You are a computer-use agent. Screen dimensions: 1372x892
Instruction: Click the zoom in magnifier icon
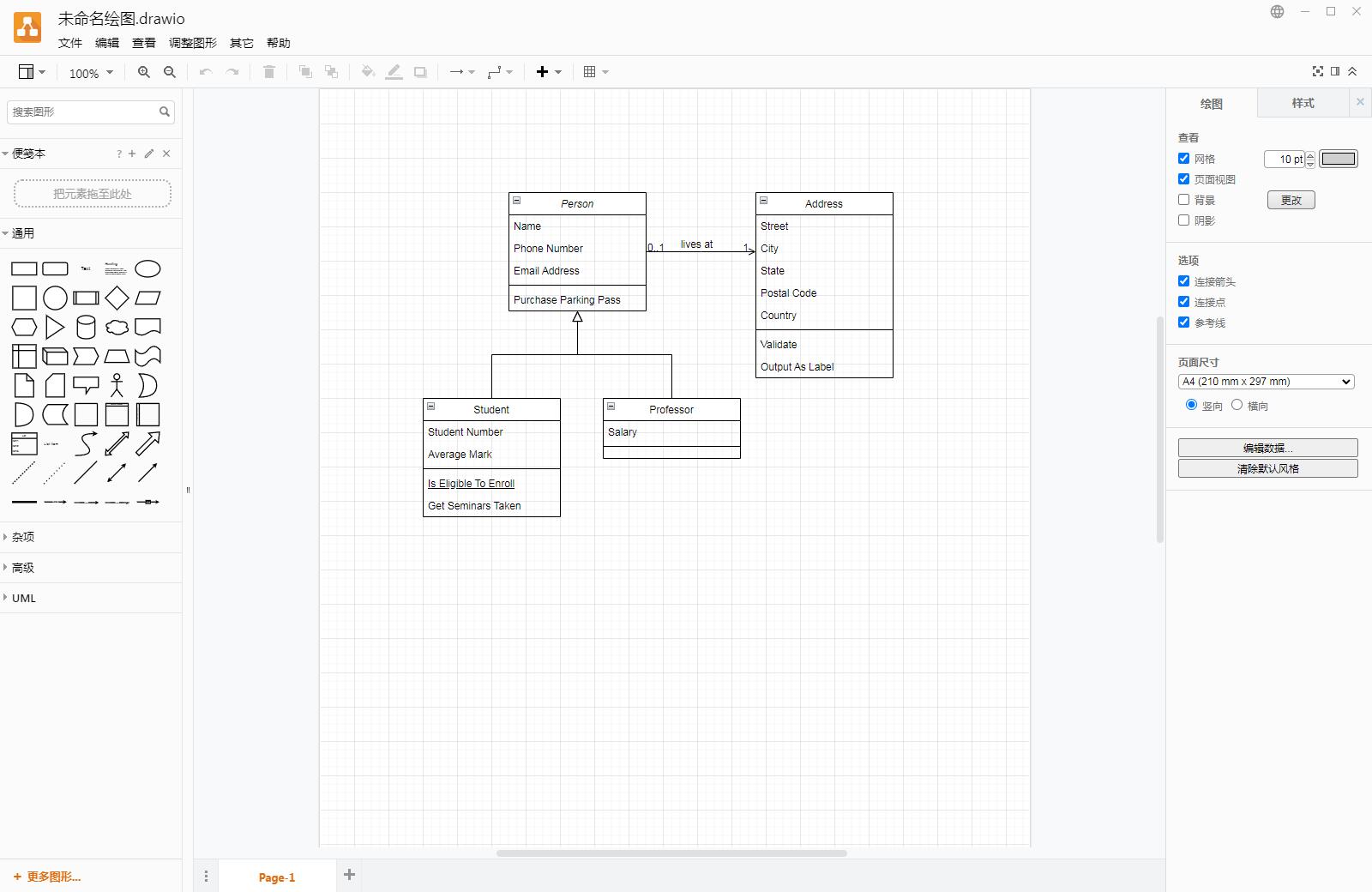(x=143, y=72)
